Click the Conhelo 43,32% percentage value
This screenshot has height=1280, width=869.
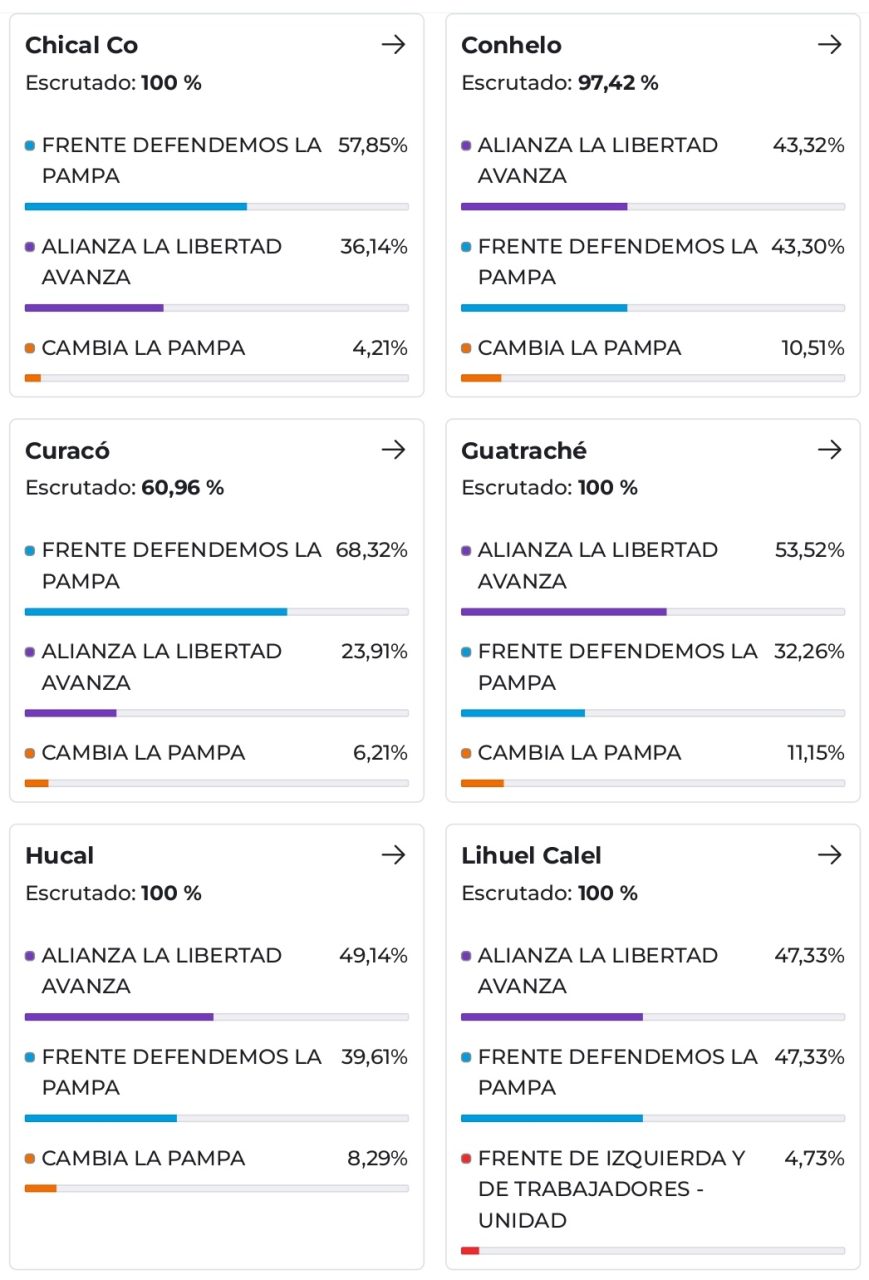pyautogui.click(x=808, y=145)
